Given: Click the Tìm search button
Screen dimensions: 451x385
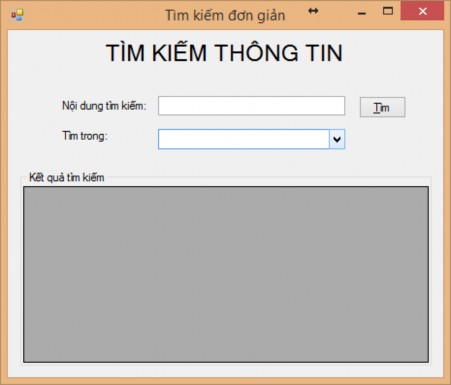Looking at the screenshot, I should pyautogui.click(x=382, y=107).
